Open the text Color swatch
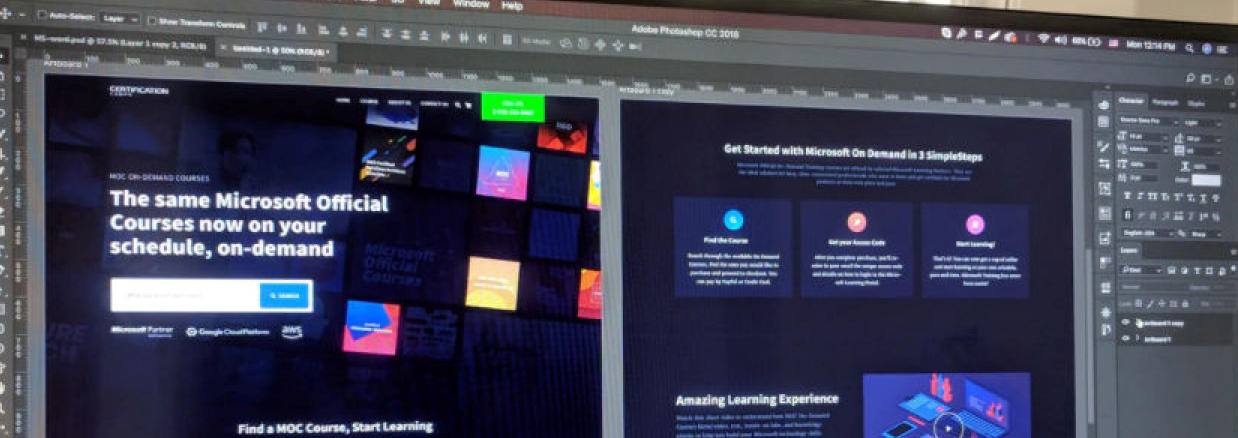This screenshot has width=1238, height=438. [1206, 179]
